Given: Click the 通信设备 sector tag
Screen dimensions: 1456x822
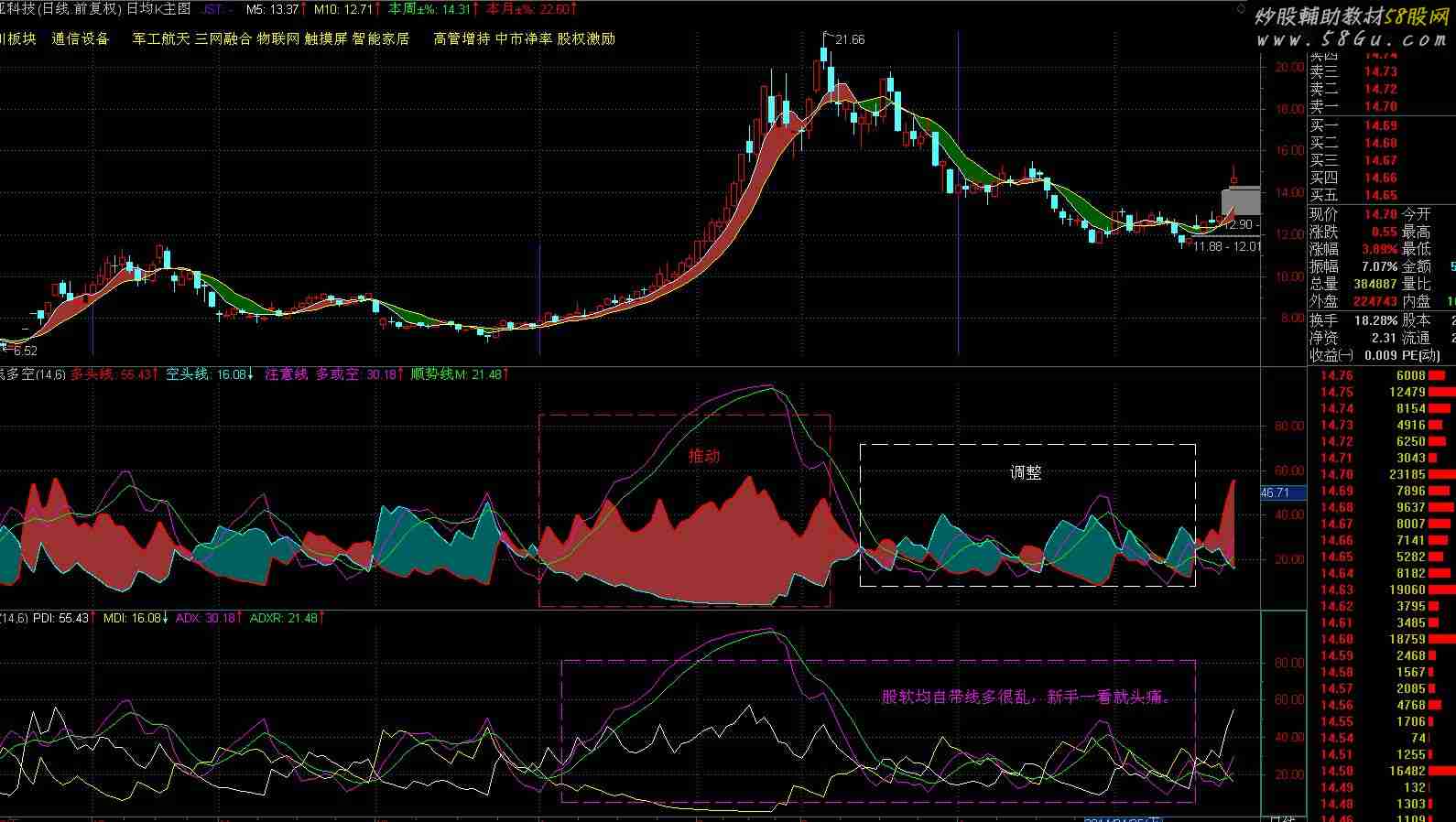Looking at the screenshot, I should tap(81, 38).
